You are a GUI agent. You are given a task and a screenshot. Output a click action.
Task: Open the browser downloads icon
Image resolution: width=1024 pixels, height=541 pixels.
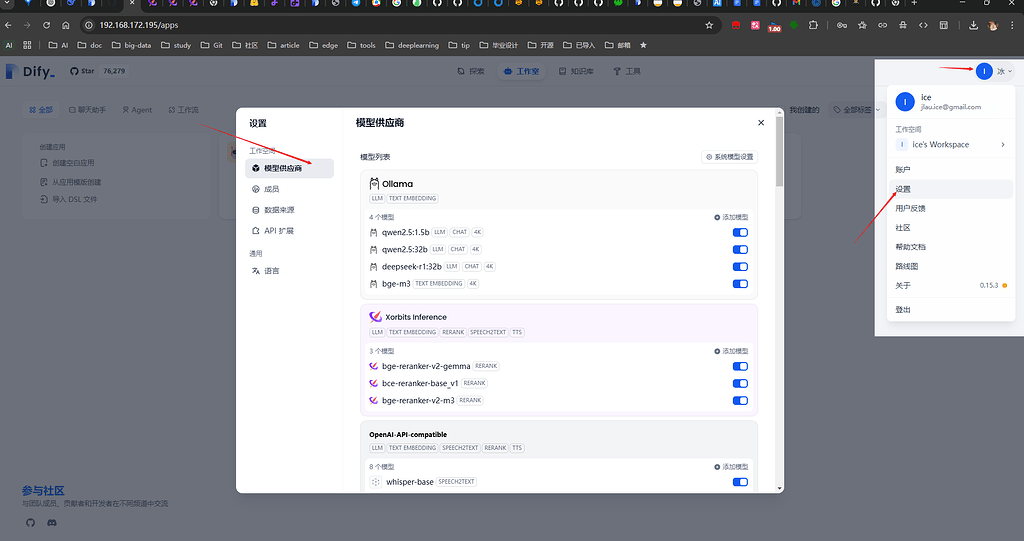click(973, 25)
